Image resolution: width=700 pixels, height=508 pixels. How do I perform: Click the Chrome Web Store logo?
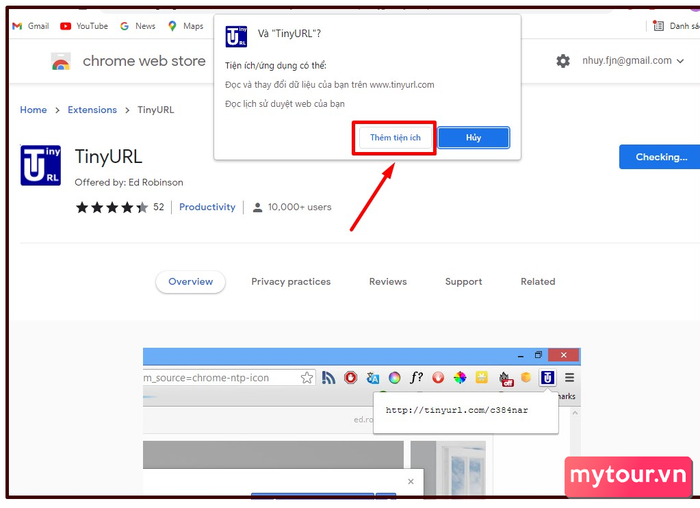pyautogui.click(x=61, y=61)
